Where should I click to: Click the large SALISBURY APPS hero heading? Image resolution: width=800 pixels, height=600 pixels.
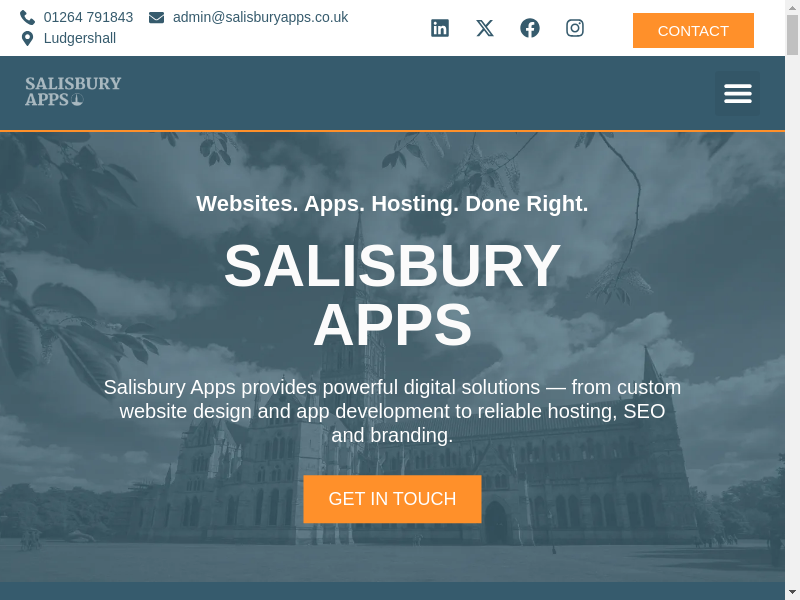(x=392, y=295)
